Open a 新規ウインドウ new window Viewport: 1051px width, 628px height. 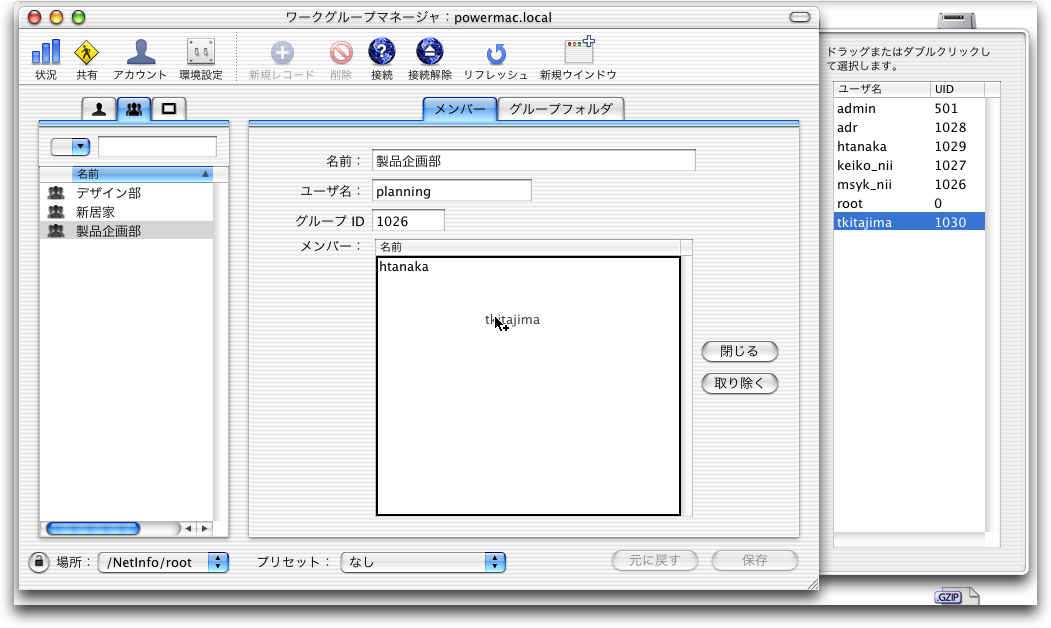(x=578, y=53)
